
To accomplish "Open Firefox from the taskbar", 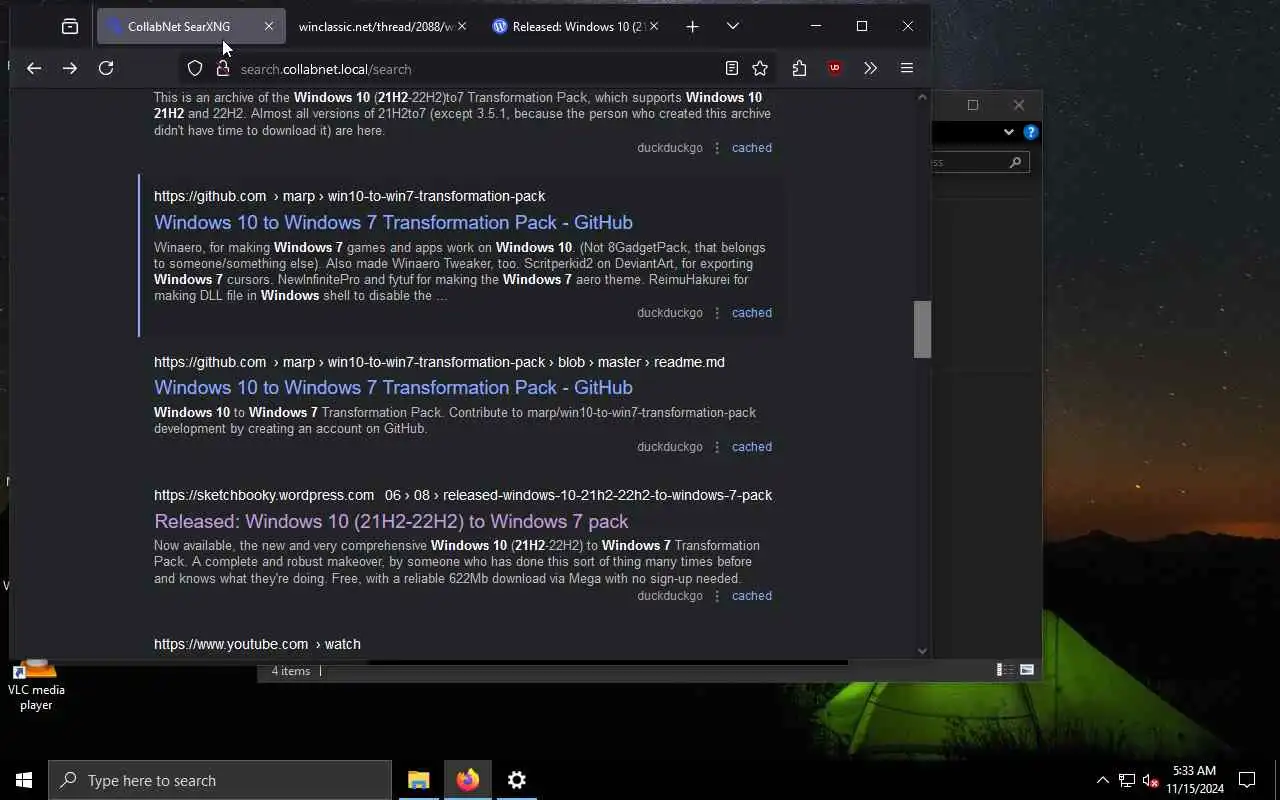I will (x=468, y=780).
